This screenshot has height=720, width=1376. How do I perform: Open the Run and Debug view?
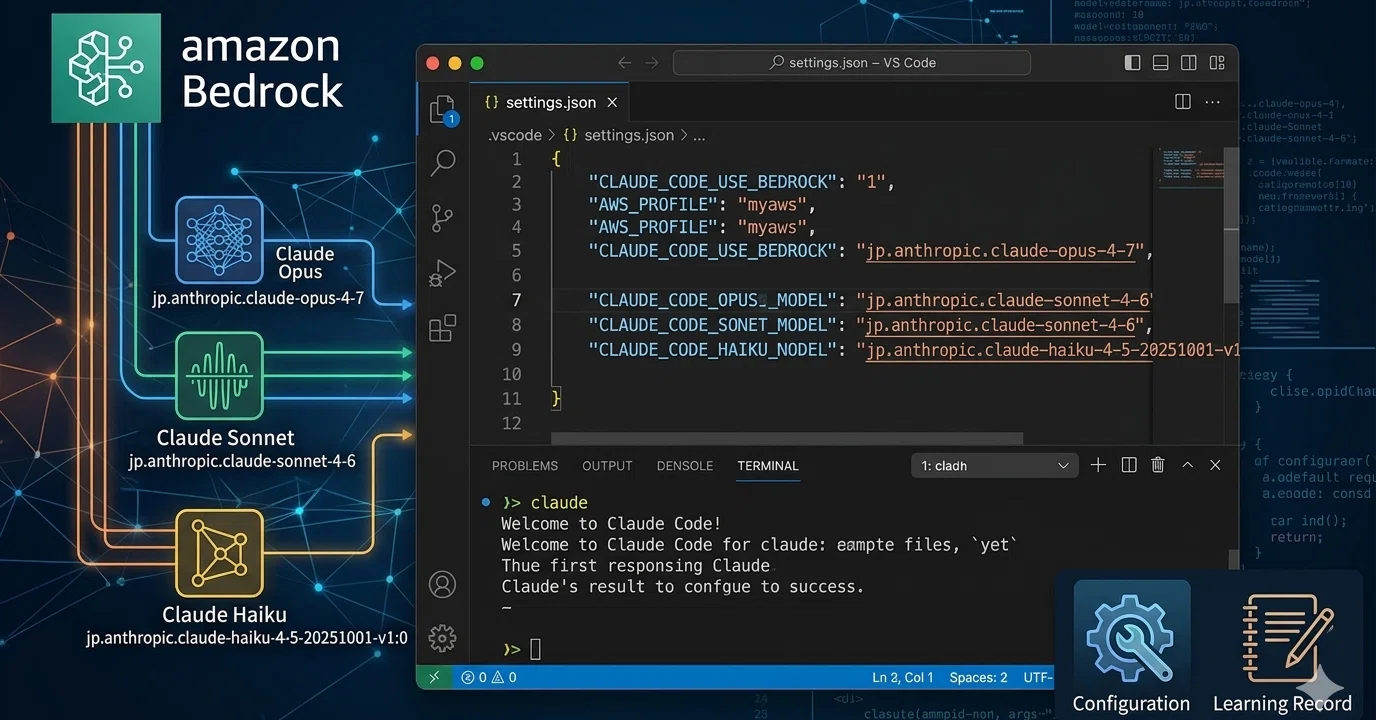pos(442,273)
